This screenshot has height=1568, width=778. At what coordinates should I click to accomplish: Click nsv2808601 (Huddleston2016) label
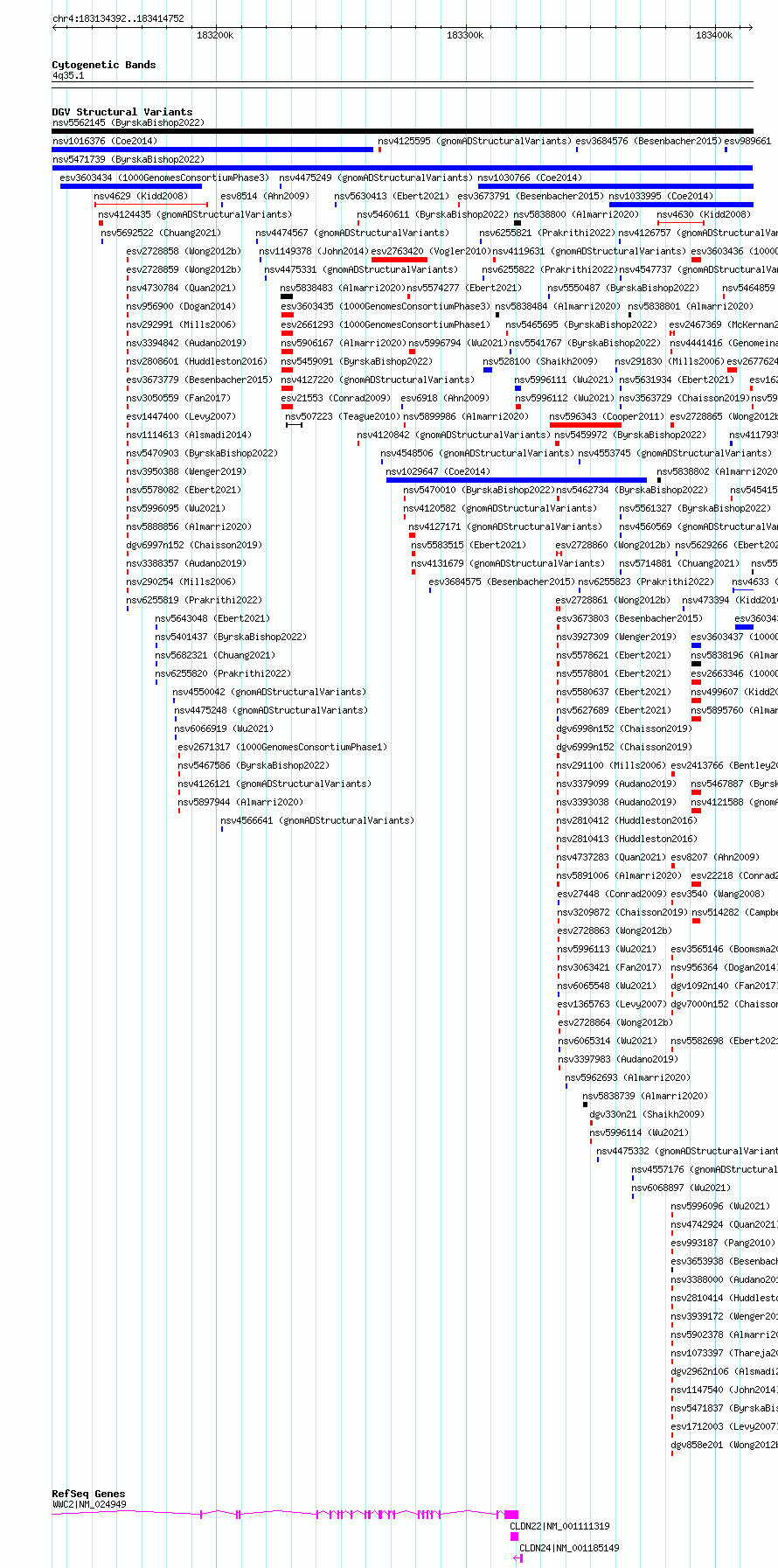[196, 361]
